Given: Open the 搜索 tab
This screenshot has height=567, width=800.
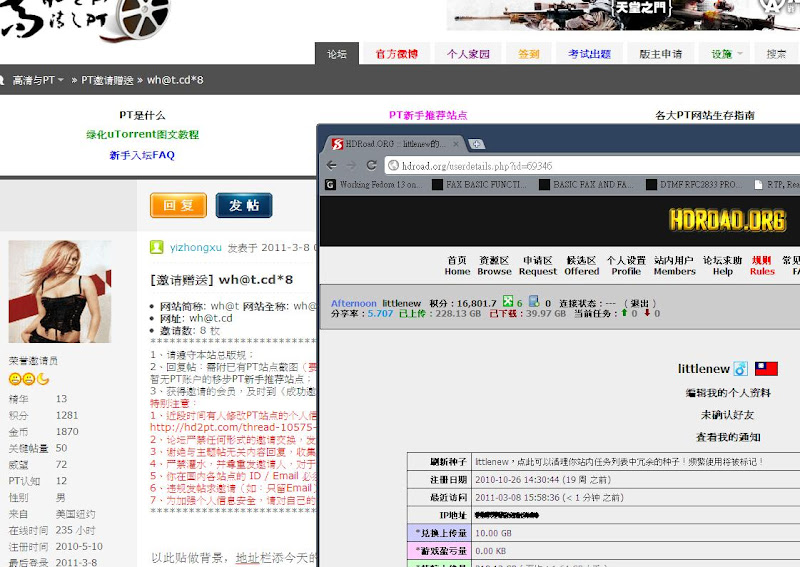Looking at the screenshot, I should point(776,54).
